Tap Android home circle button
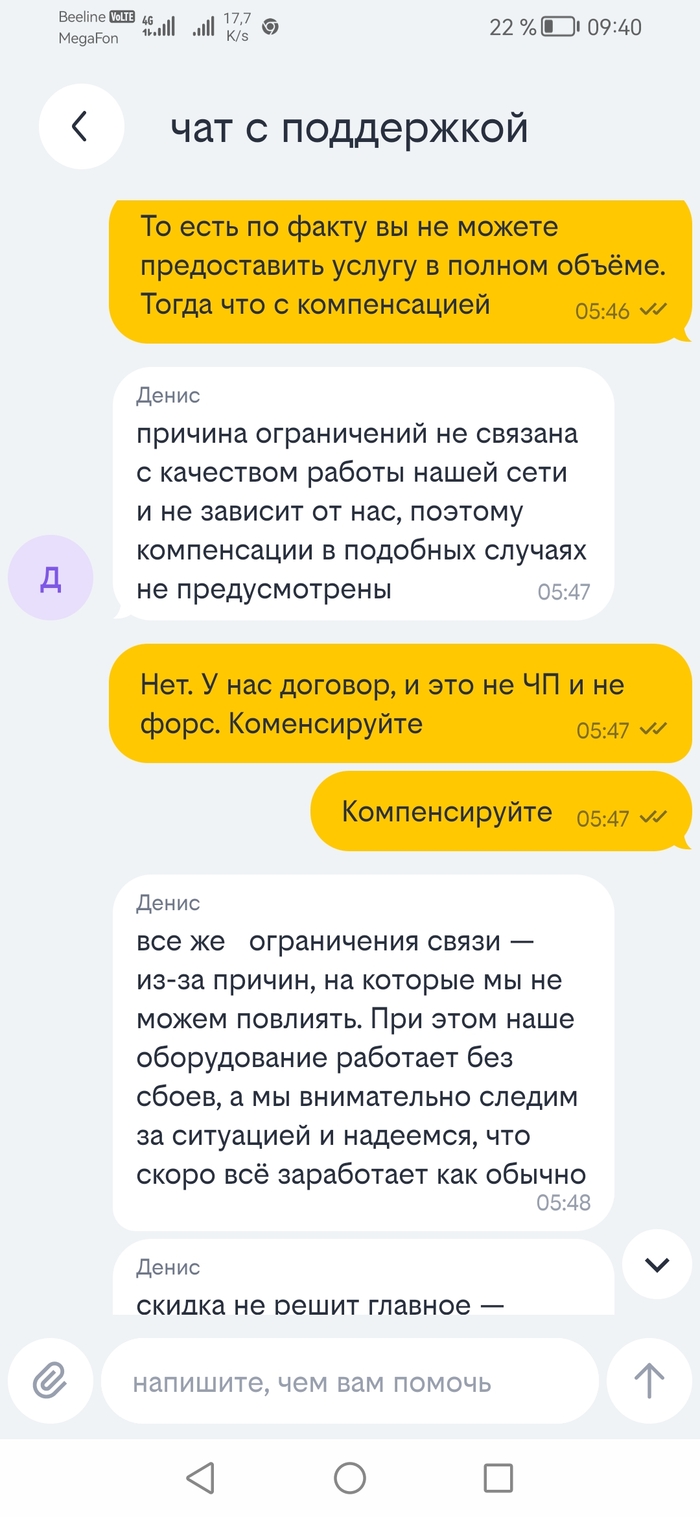700x1517 pixels. 350,1477
